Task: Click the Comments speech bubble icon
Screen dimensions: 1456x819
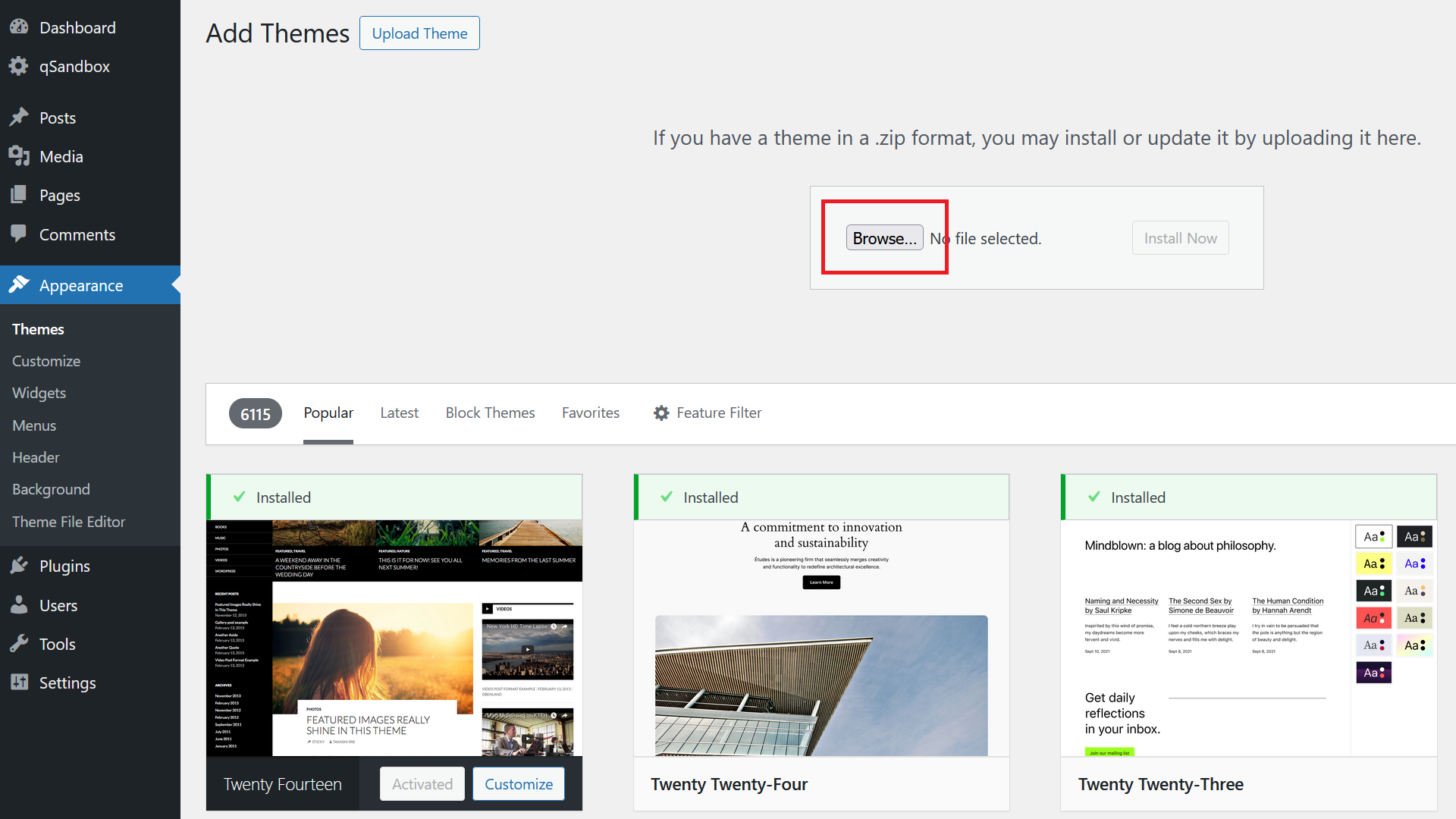Action: click(x=19, y=234)
